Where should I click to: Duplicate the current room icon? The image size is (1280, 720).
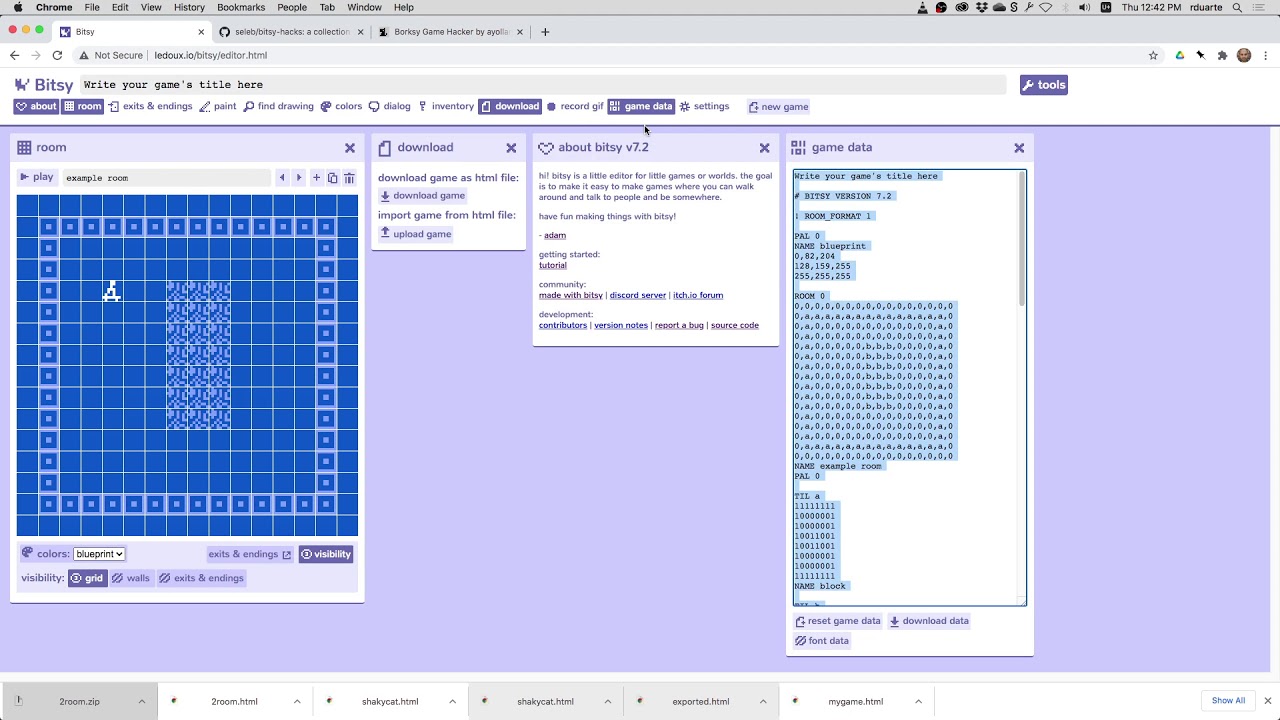click(333, 178)
